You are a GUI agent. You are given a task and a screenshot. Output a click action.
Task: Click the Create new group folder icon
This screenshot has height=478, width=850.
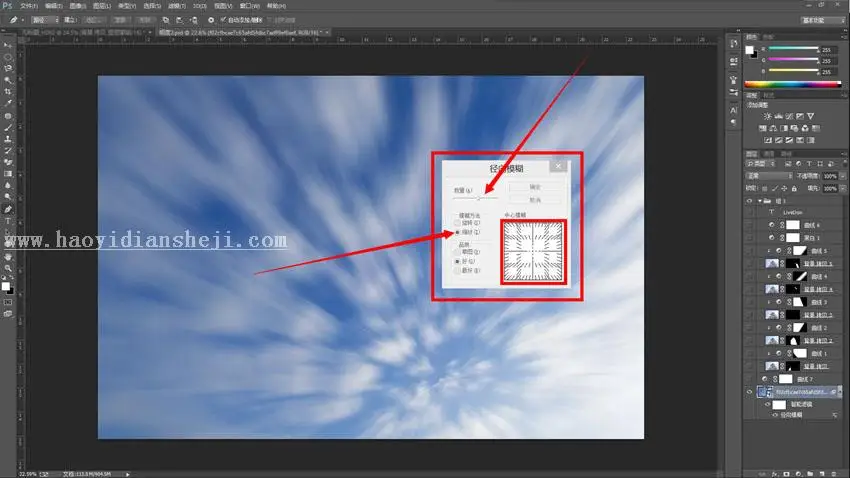(810, 474)
